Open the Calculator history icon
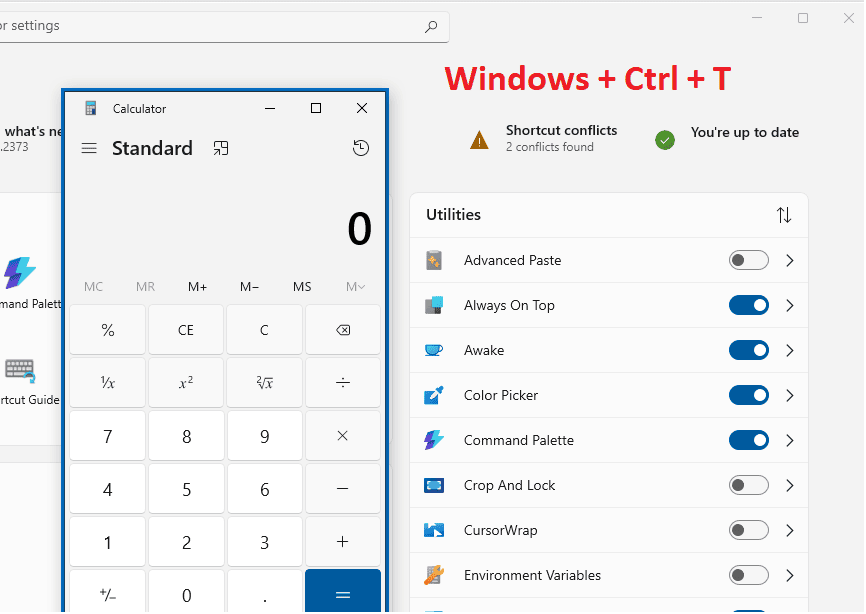866x614 pixels. click(361, 148)
